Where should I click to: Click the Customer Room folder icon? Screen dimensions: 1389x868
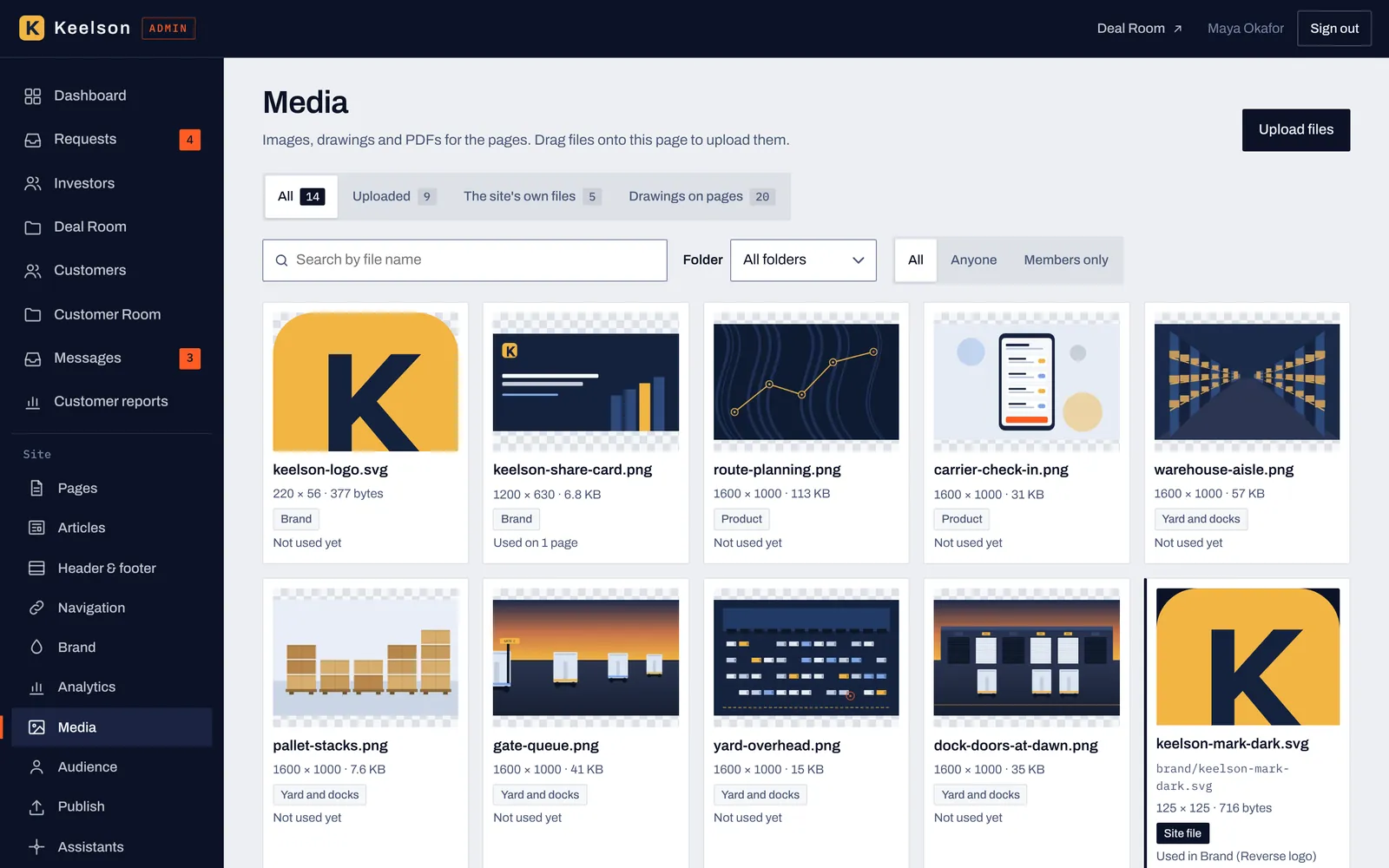pyautogui.click(x=33, y=315)
